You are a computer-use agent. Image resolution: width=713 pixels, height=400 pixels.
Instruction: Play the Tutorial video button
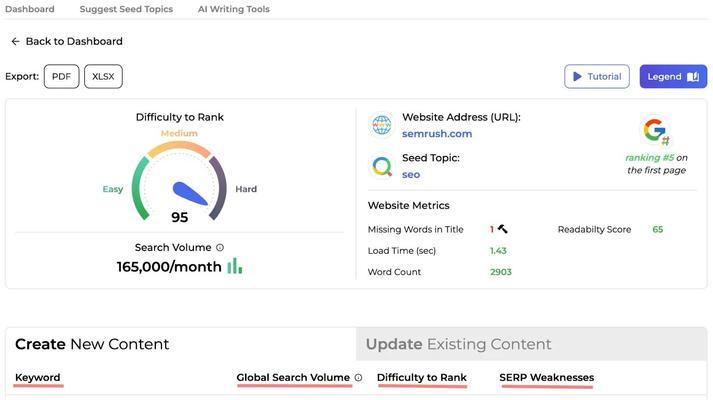pos(597,76)
